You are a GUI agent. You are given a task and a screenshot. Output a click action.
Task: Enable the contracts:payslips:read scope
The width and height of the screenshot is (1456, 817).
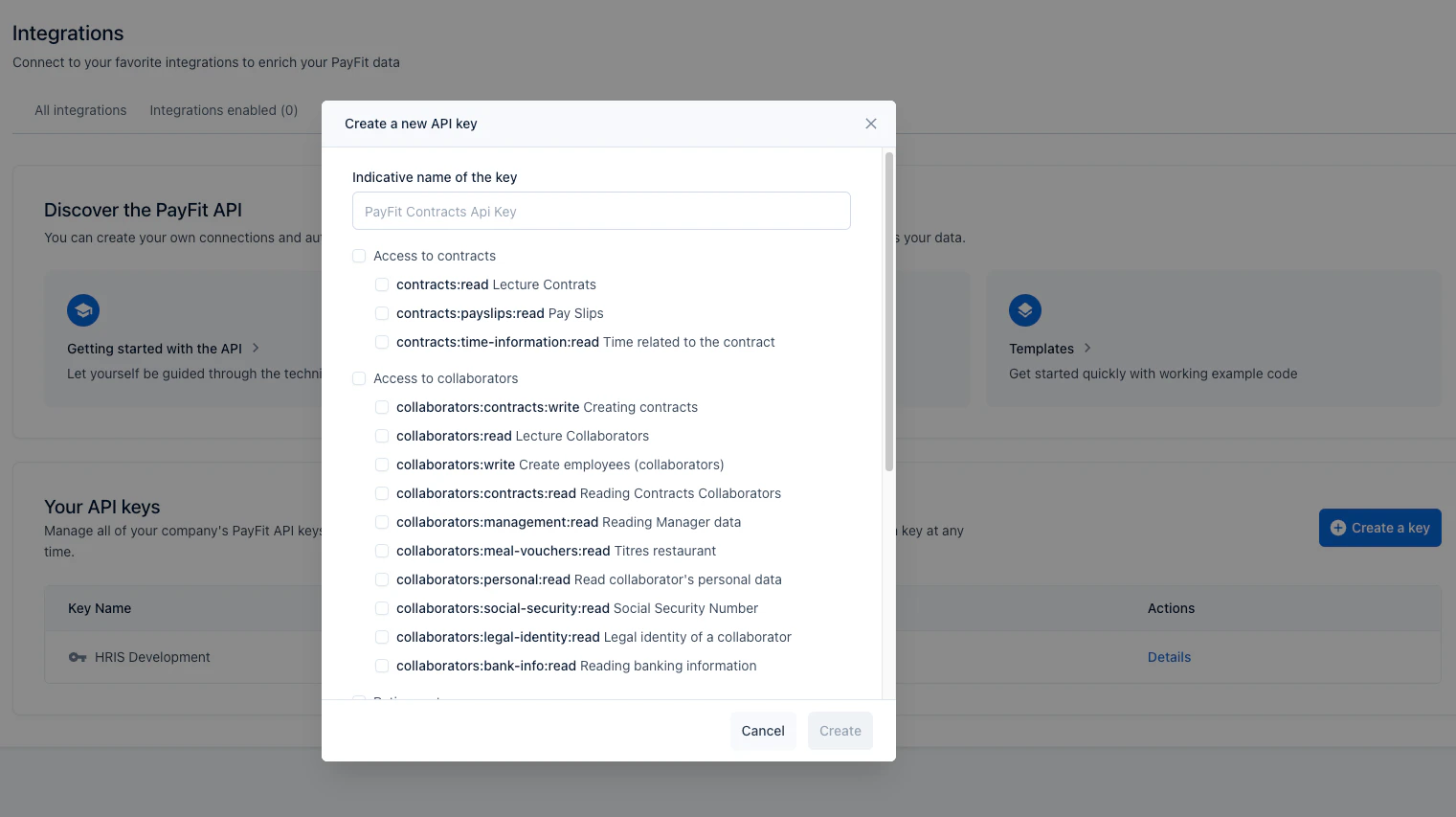tap(382, 313)
